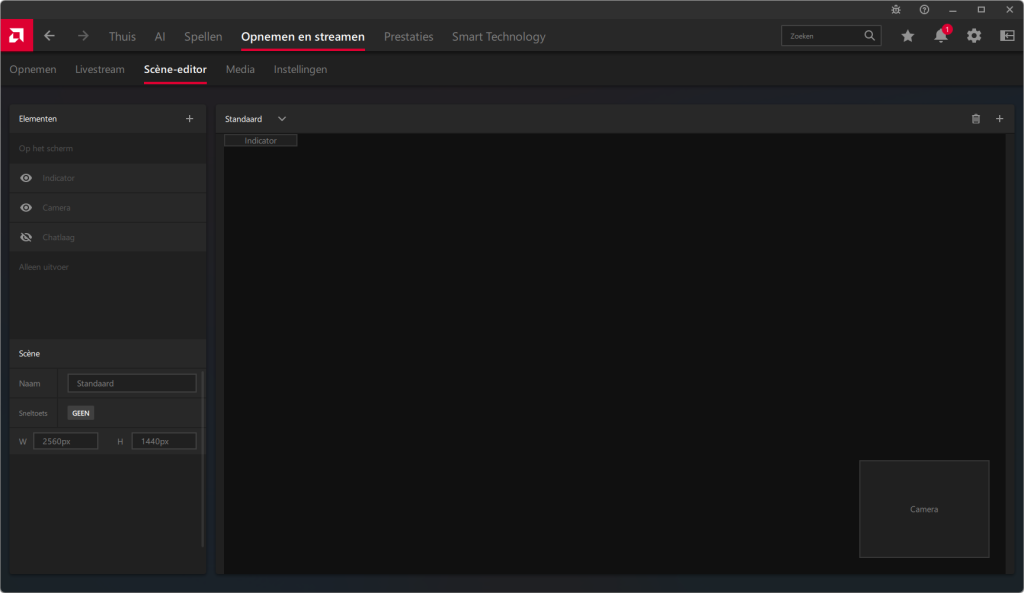Open the Prestaties menu
Image resolution: width=1024 pixels, height=593 pixels.
point(408,37)
